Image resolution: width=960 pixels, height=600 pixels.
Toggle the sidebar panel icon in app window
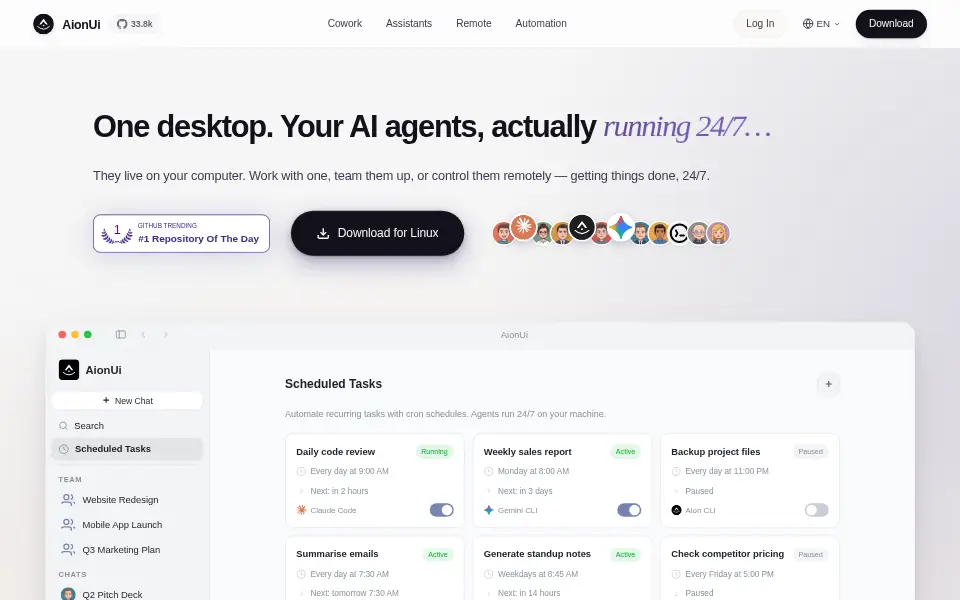click(x=121, y=334)
